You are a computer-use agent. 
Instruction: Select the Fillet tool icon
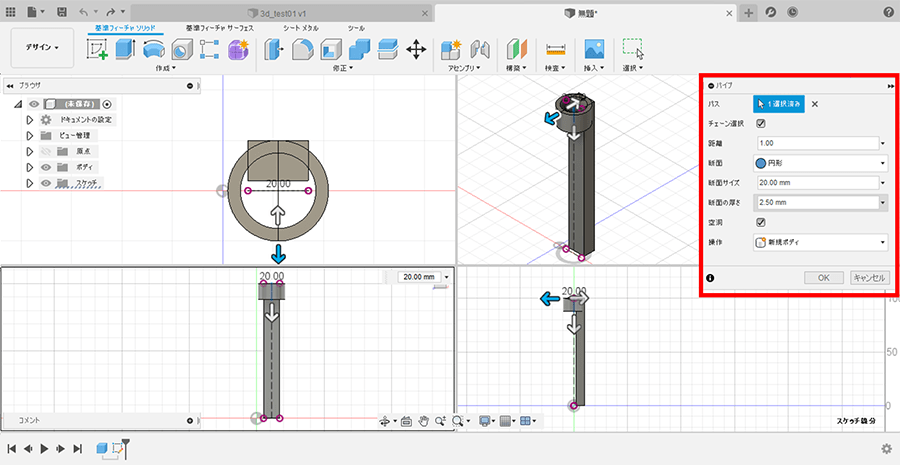303,48
